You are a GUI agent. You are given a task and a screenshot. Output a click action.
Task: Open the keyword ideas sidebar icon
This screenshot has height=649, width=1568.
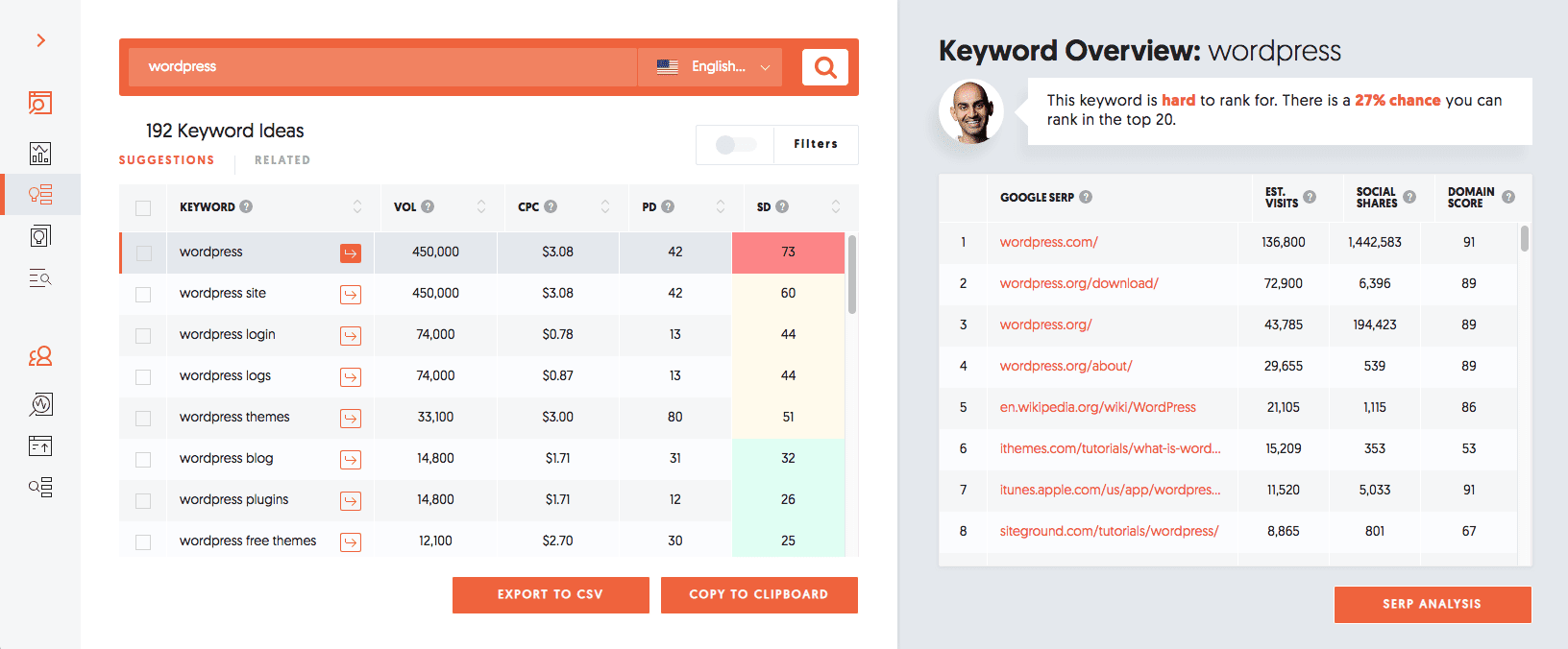(x=40, y=195)
